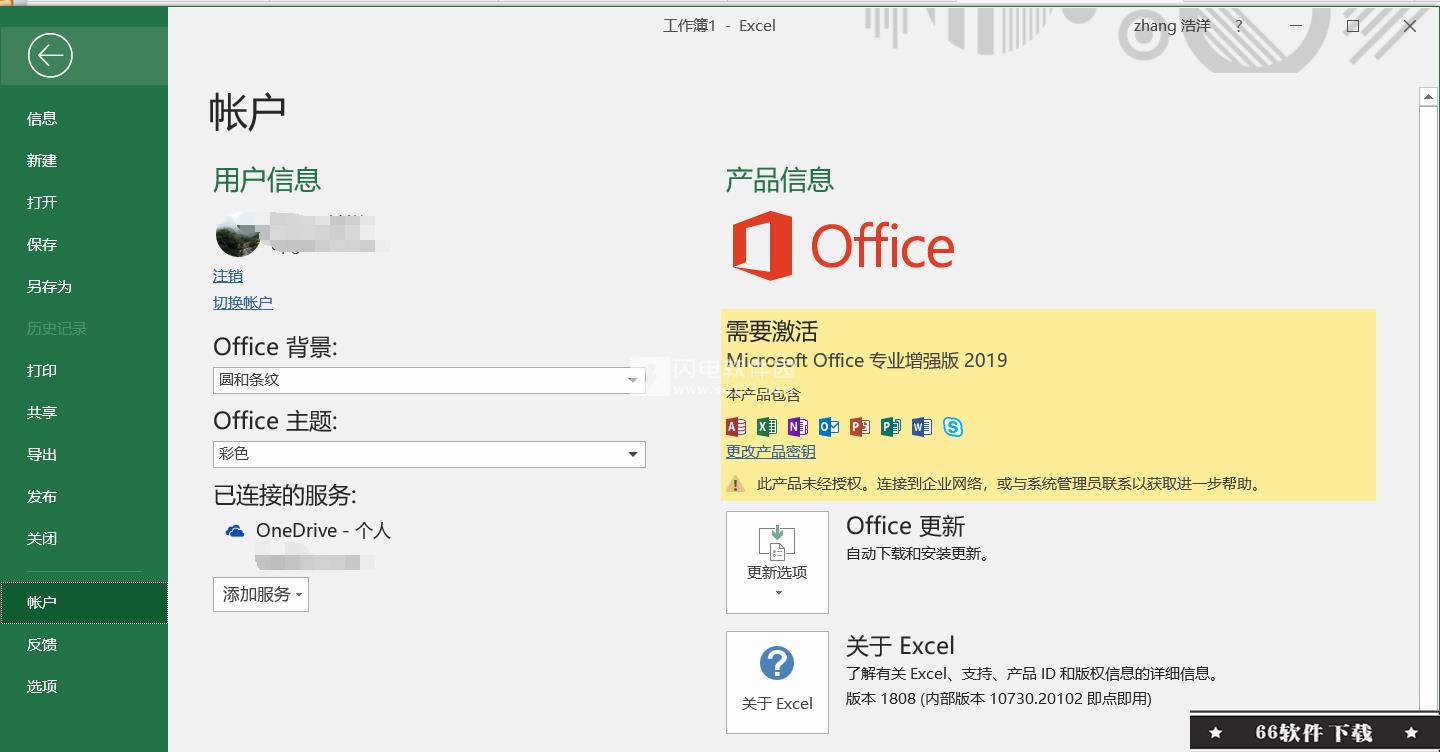Select 帐户 in the sidebar

[84, 602]
